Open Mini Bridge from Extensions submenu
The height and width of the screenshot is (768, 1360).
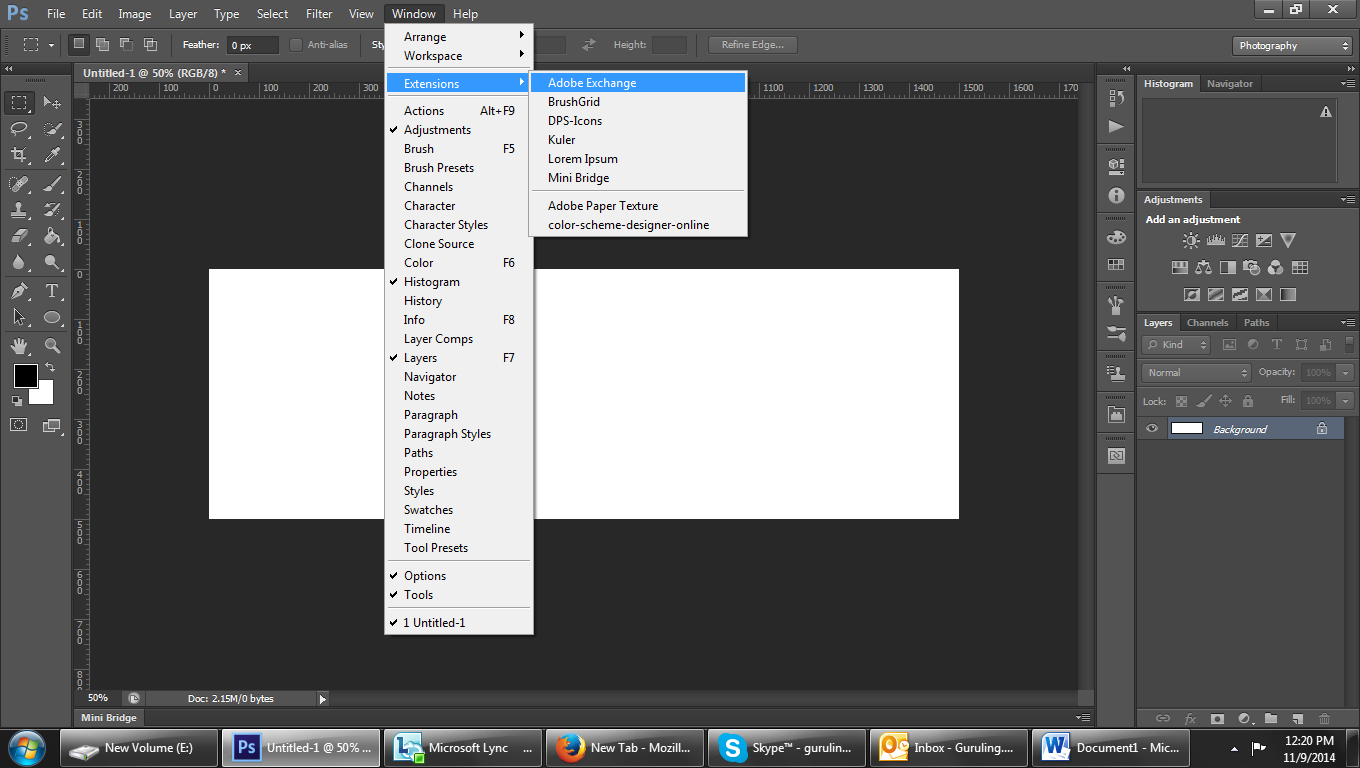pyautogui.click(x=578, y=178)
